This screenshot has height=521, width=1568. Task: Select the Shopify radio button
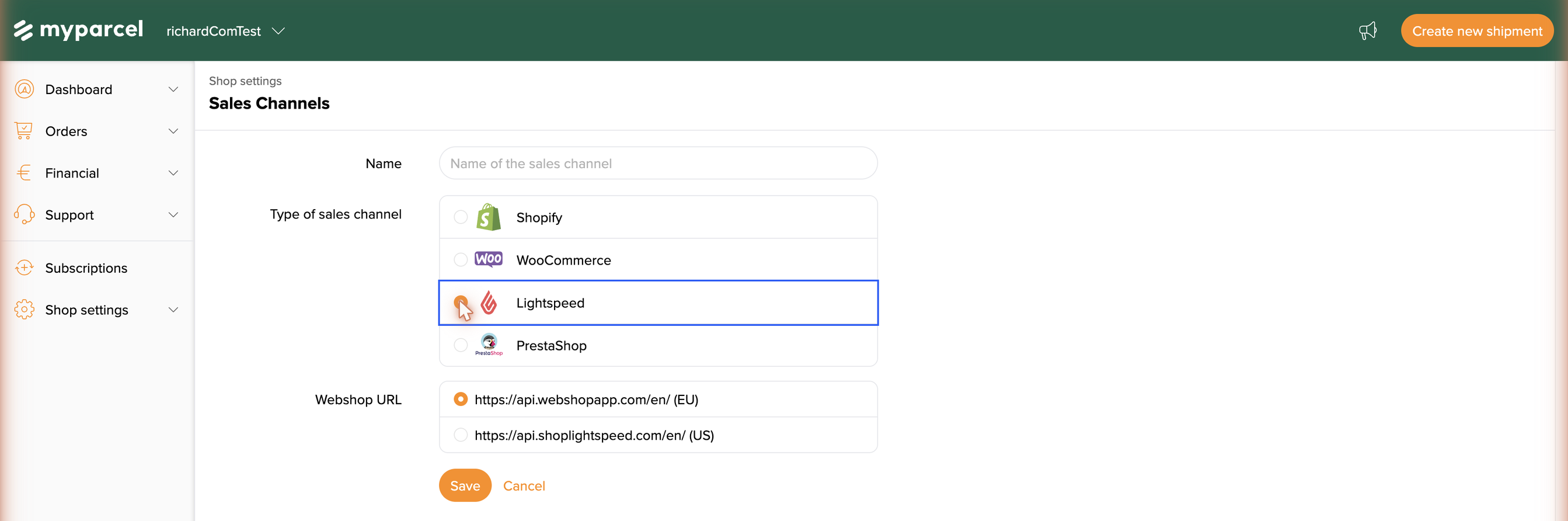[x=461, y=217]
